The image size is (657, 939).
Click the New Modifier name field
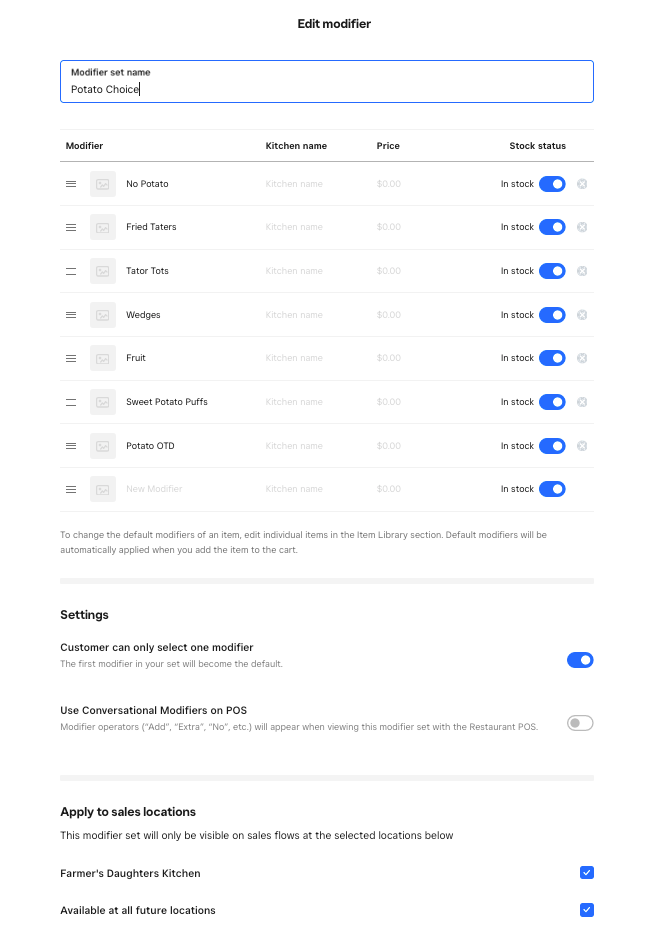(x=185, y=489)
